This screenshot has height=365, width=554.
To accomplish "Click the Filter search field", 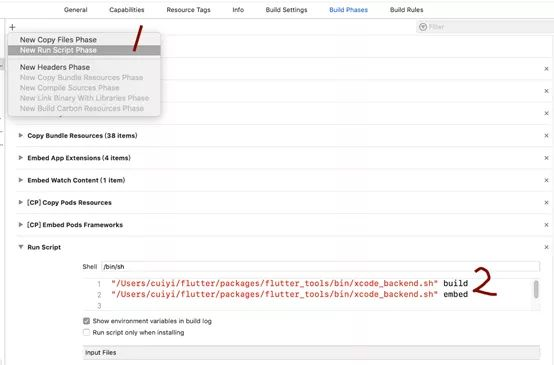I will point(485,27).
